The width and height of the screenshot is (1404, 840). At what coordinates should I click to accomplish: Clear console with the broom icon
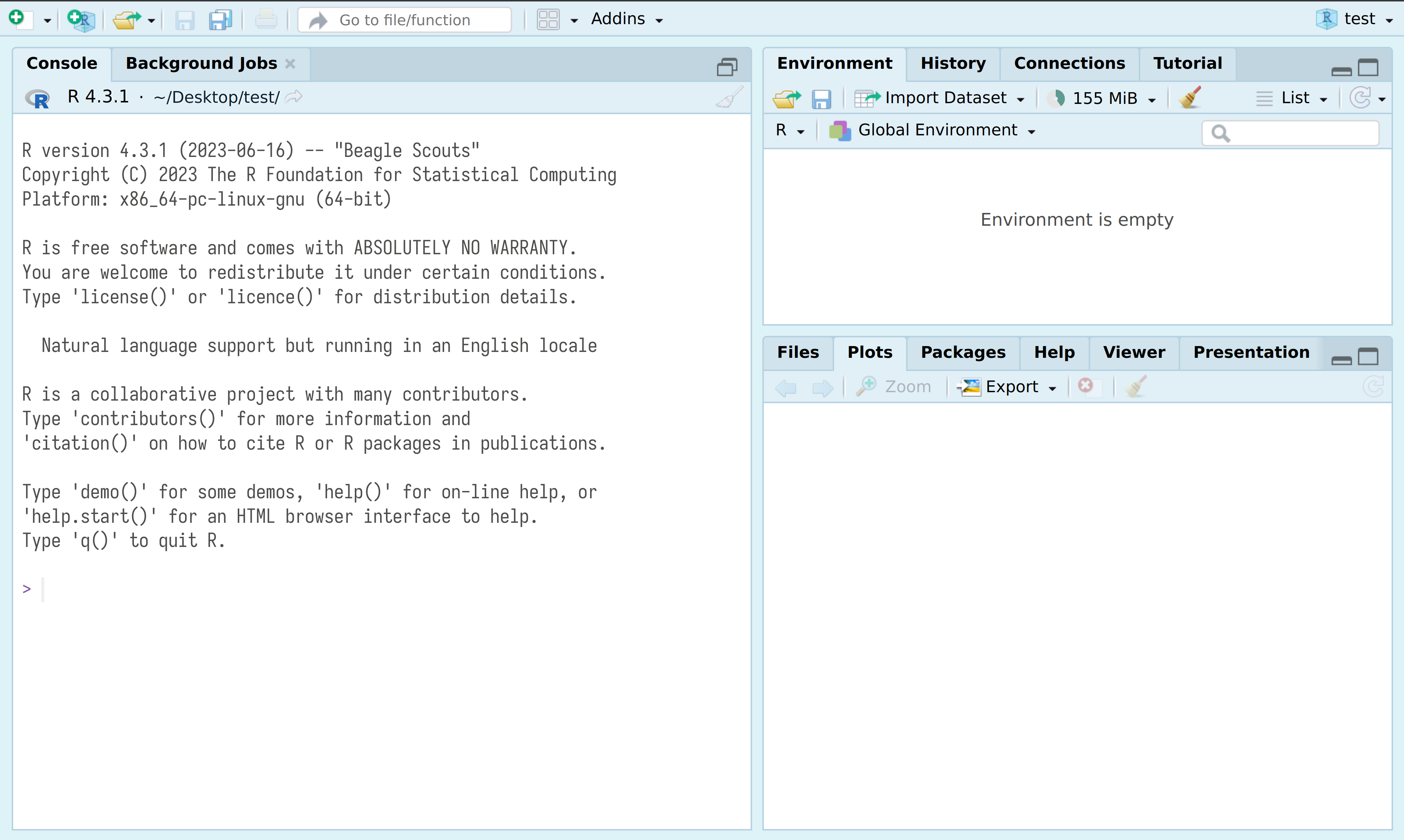pyautogui.click(x=729, y=97)
